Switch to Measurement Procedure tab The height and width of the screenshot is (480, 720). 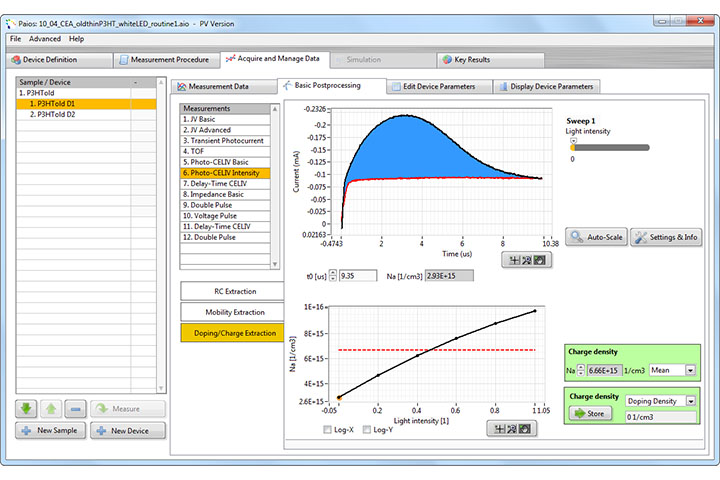tap(167, 60)
